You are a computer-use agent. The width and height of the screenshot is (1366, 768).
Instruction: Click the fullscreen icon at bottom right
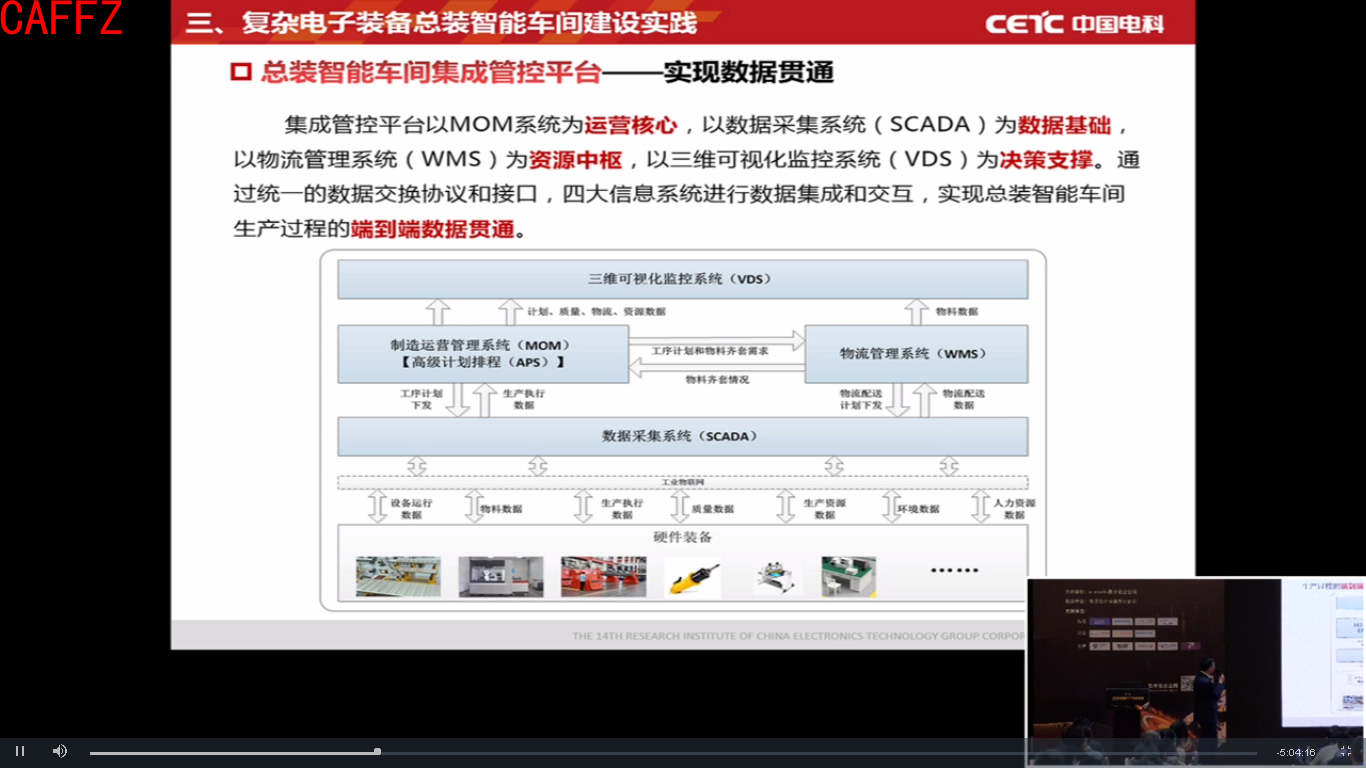1345,750
